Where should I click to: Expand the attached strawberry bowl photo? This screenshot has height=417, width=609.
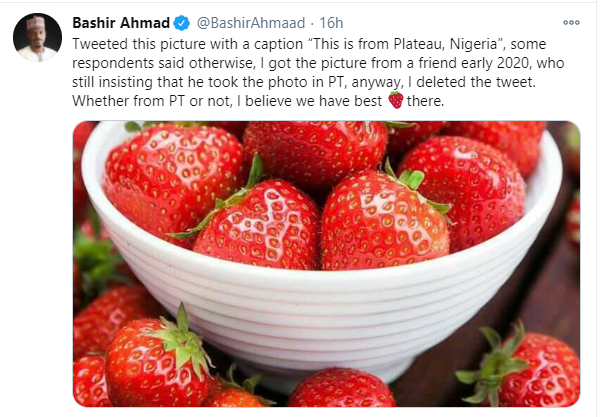coord(326,264)
